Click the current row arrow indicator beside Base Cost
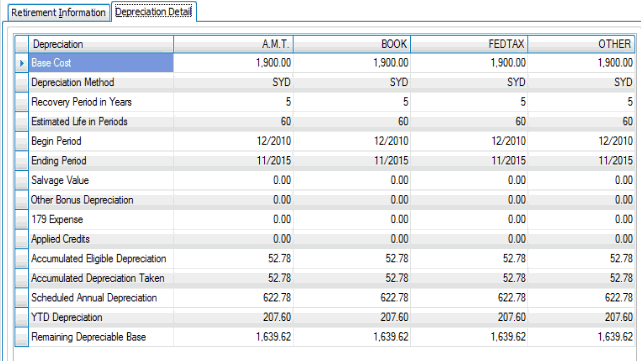The height and width of the screenshot is (361, 641). (22, 63)
